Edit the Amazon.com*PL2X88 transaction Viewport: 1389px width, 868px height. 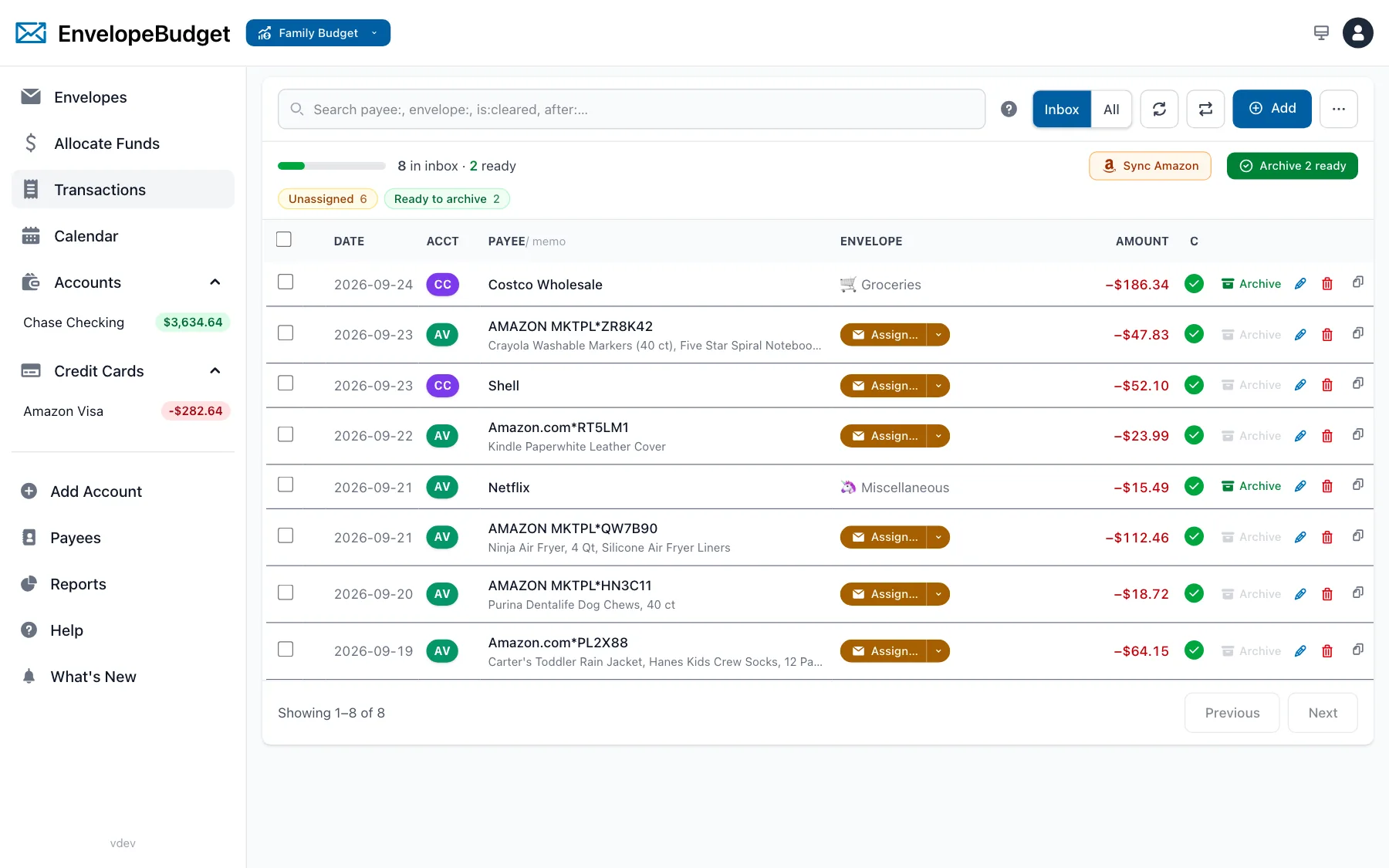(1300, 651)
